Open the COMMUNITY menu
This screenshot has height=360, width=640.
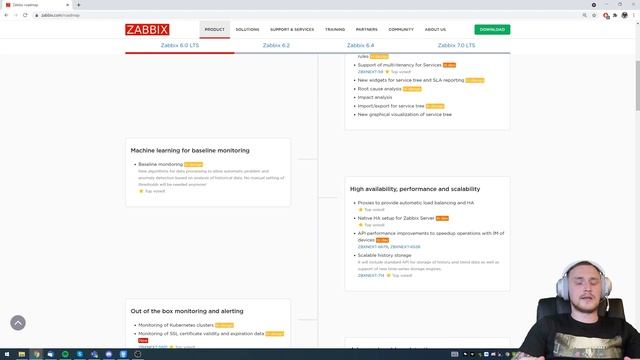click(x=401, y=29)
